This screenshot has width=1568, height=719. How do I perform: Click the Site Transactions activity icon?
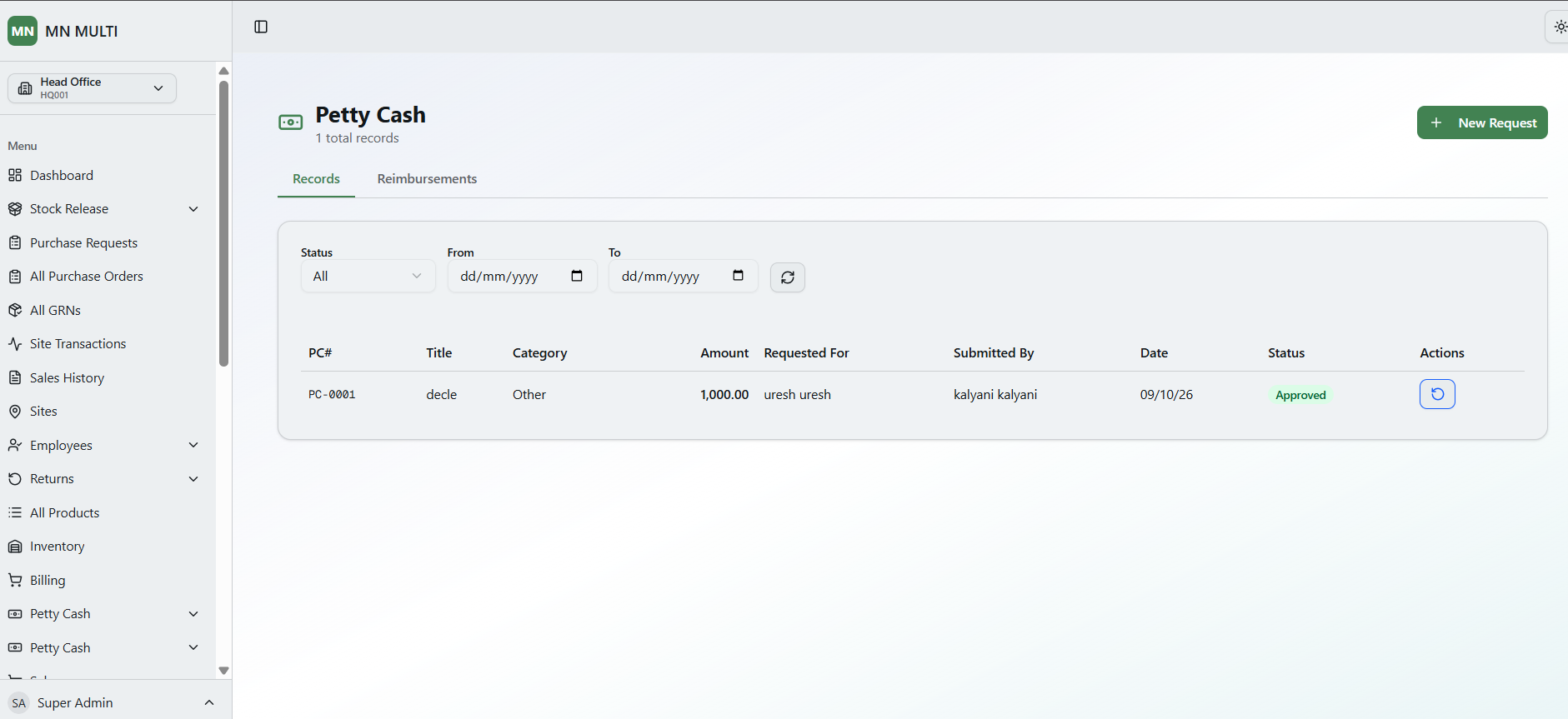15,344
